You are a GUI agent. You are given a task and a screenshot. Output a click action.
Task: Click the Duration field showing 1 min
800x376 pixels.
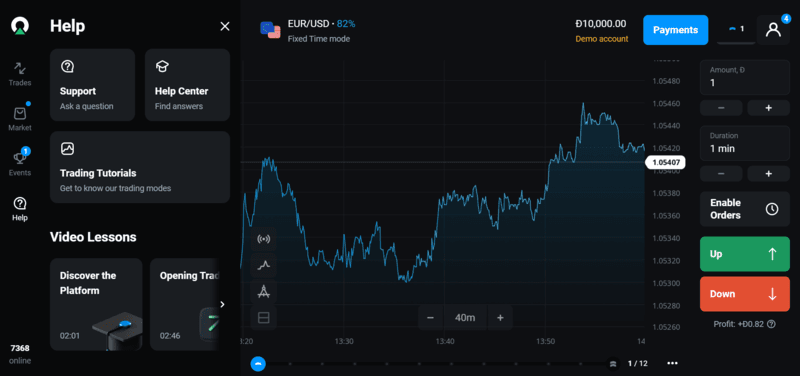click(744, 143)
